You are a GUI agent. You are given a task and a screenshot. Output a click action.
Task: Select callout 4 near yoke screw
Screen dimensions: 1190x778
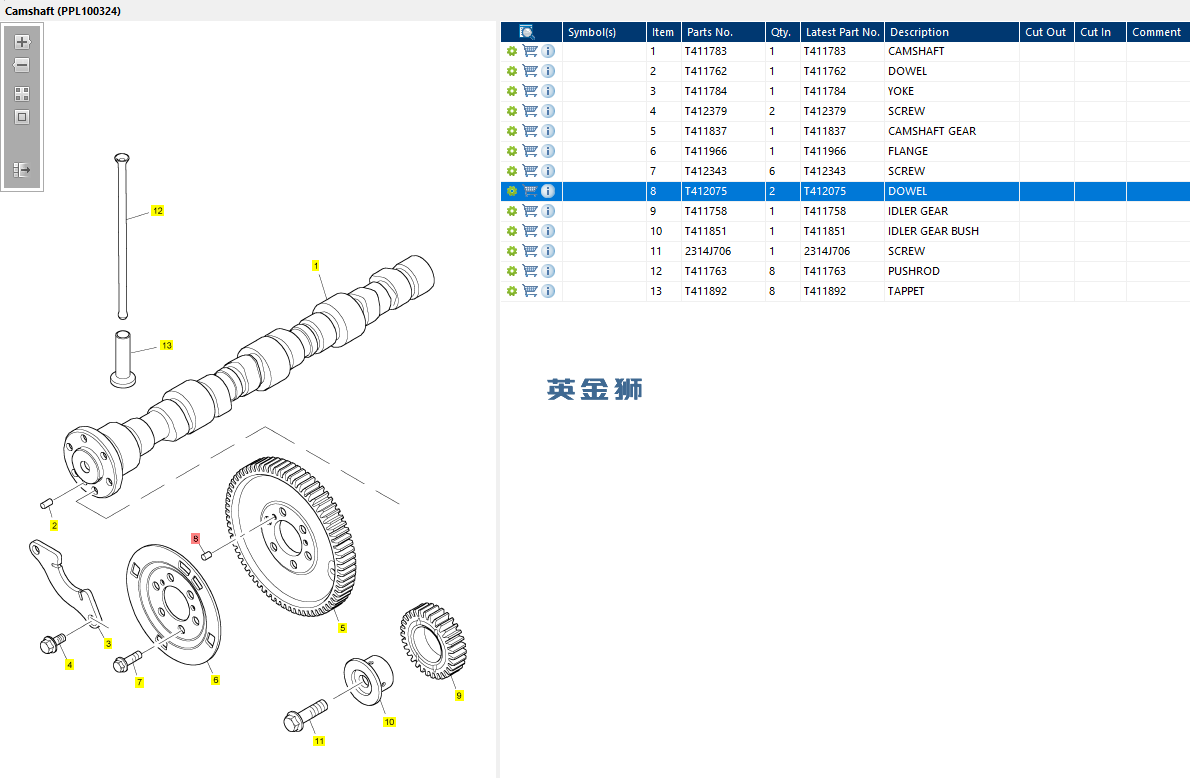[69, 665]
